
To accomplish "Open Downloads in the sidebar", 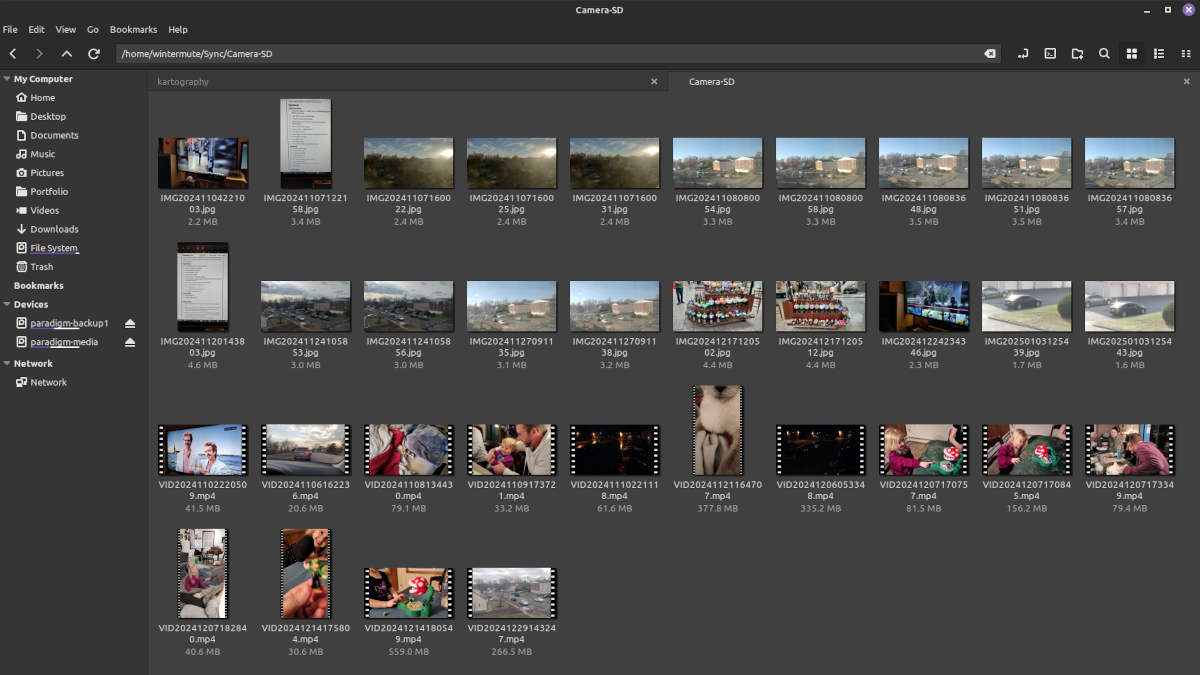I will [54, 229].
